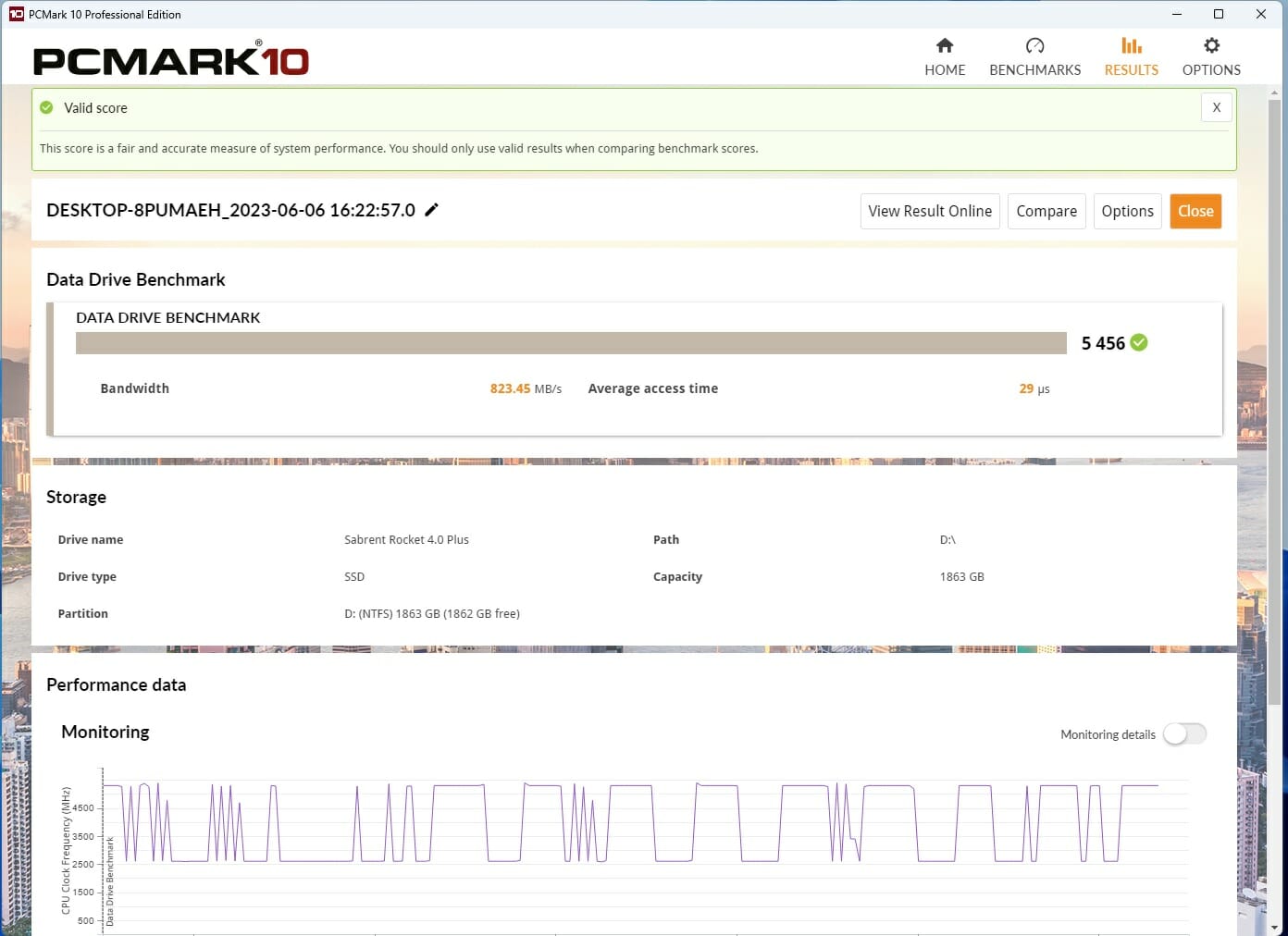The height and width of the screenshot is (936, 1288).
Task: Open the Home section
Action: [945, 57]
